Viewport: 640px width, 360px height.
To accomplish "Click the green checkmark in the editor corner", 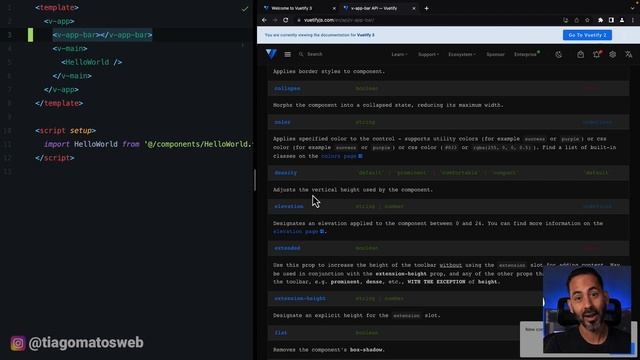I will click(x=244, y=9).
